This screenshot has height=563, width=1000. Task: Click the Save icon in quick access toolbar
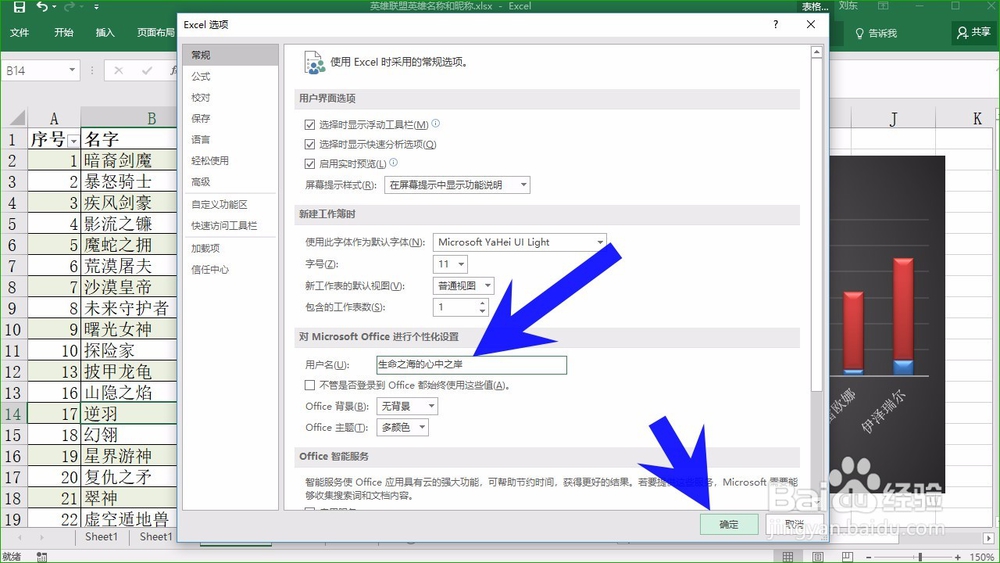19,7
